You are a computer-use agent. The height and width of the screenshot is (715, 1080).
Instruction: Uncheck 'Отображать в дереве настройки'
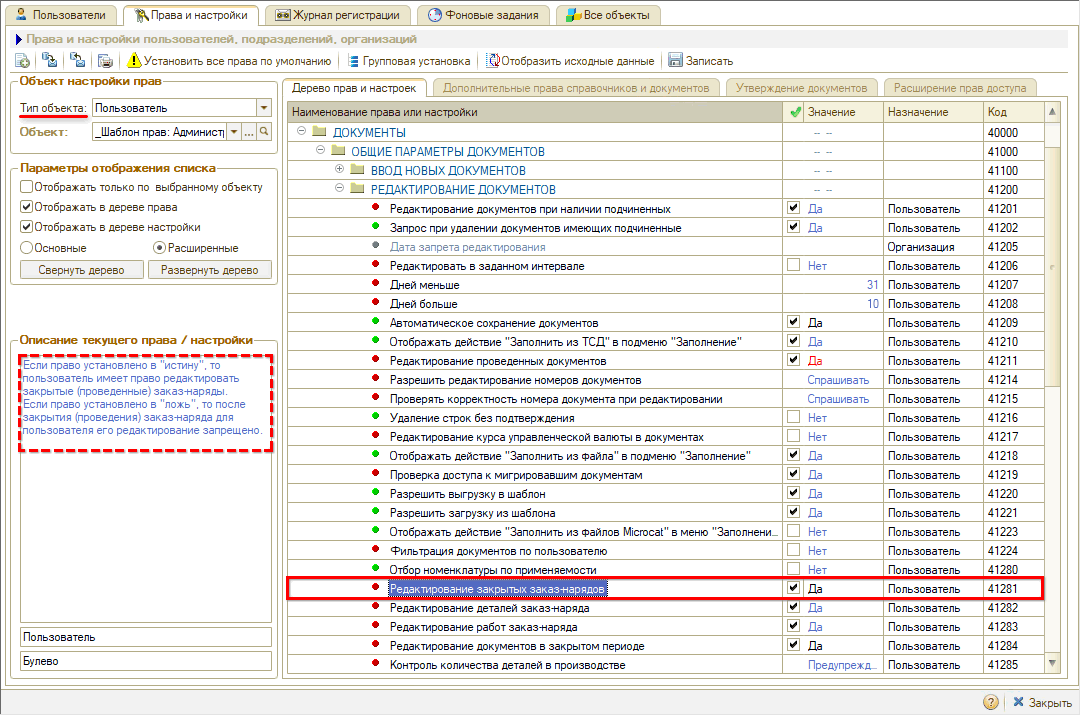(27, 227)
